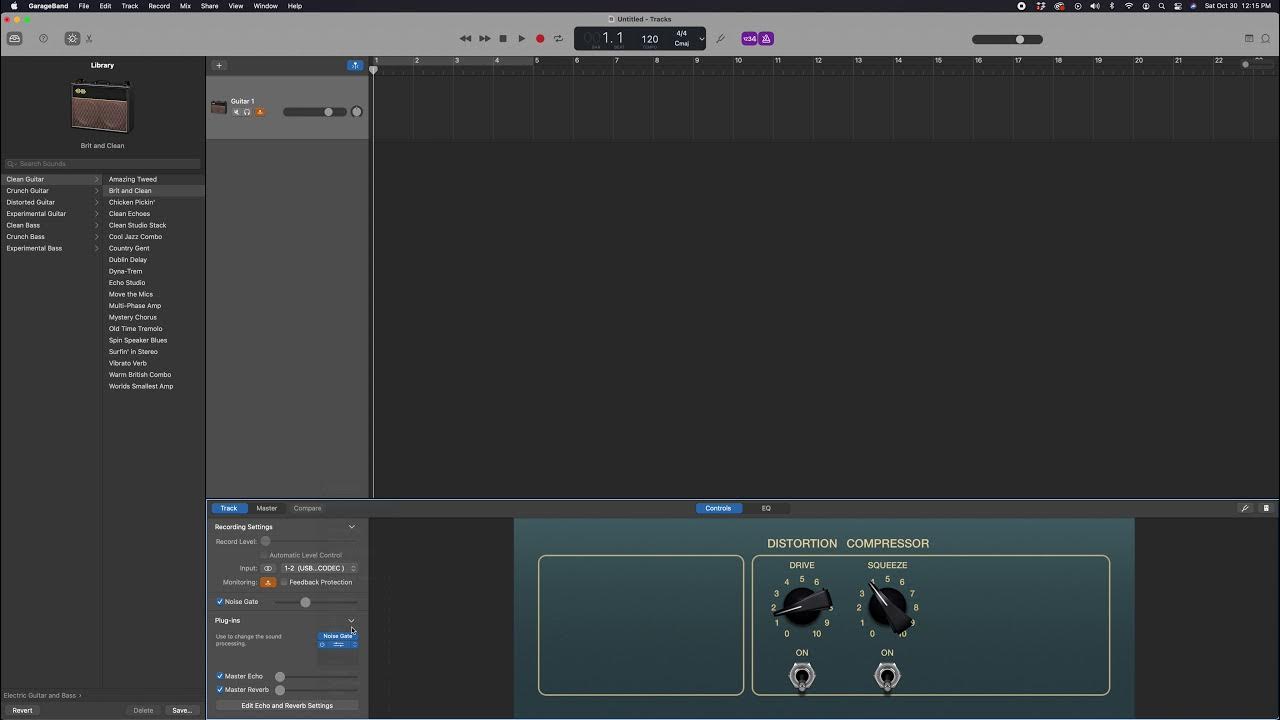Toggle the Count-in 1234 button
This screenshot has height=720, width=1280.
point(749,39)
